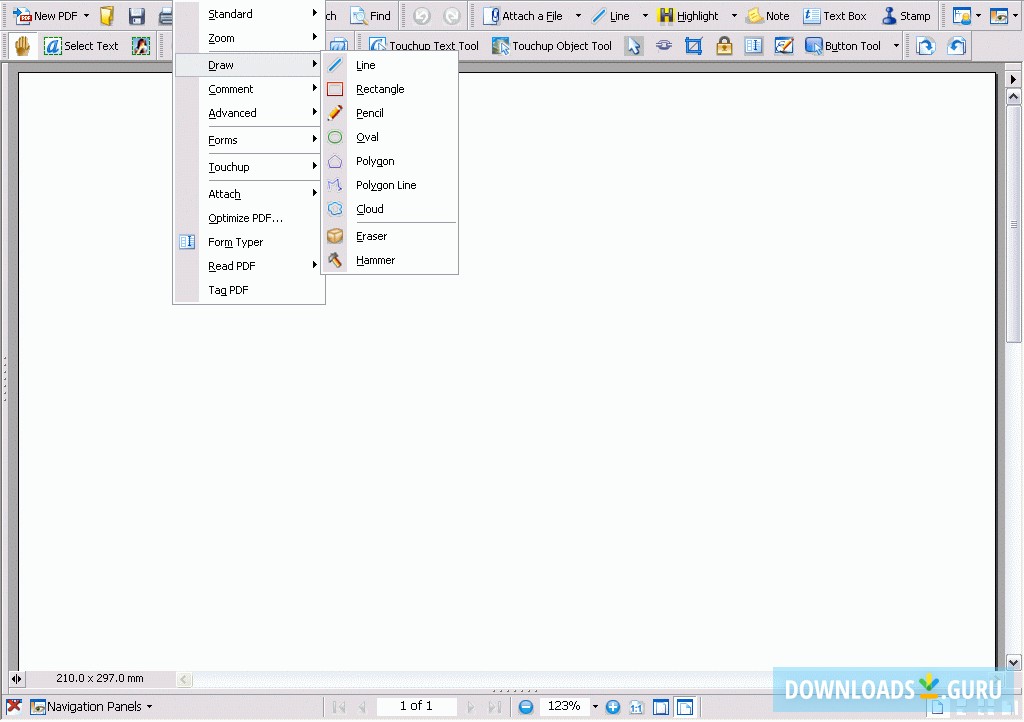The height and width of the screenshot is (722, 1024).
Task: Select the Hand tool icon
Action: tap(22, 46)
